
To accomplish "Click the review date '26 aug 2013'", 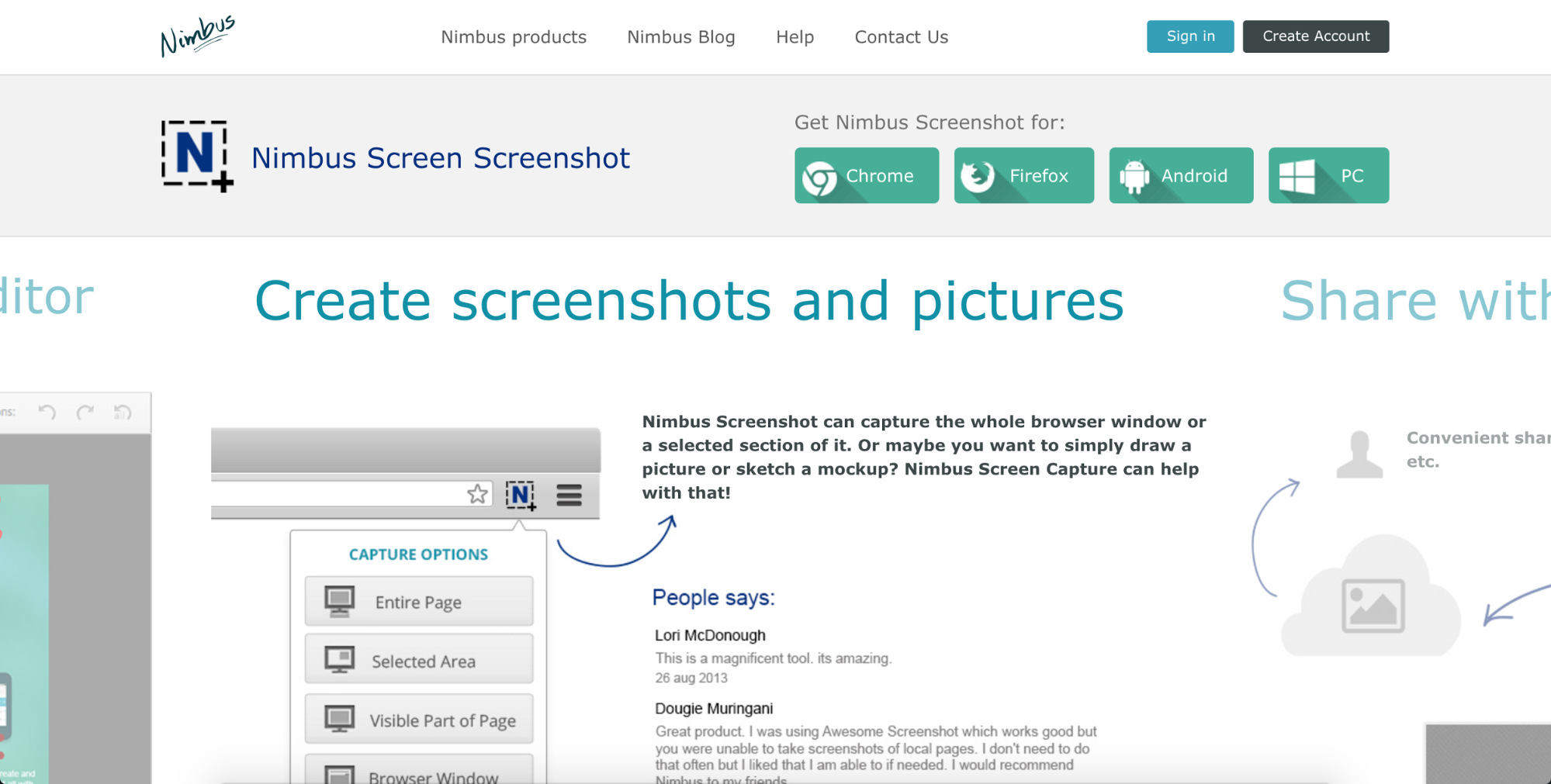I will pyautogui.click(x=691, y=678).
